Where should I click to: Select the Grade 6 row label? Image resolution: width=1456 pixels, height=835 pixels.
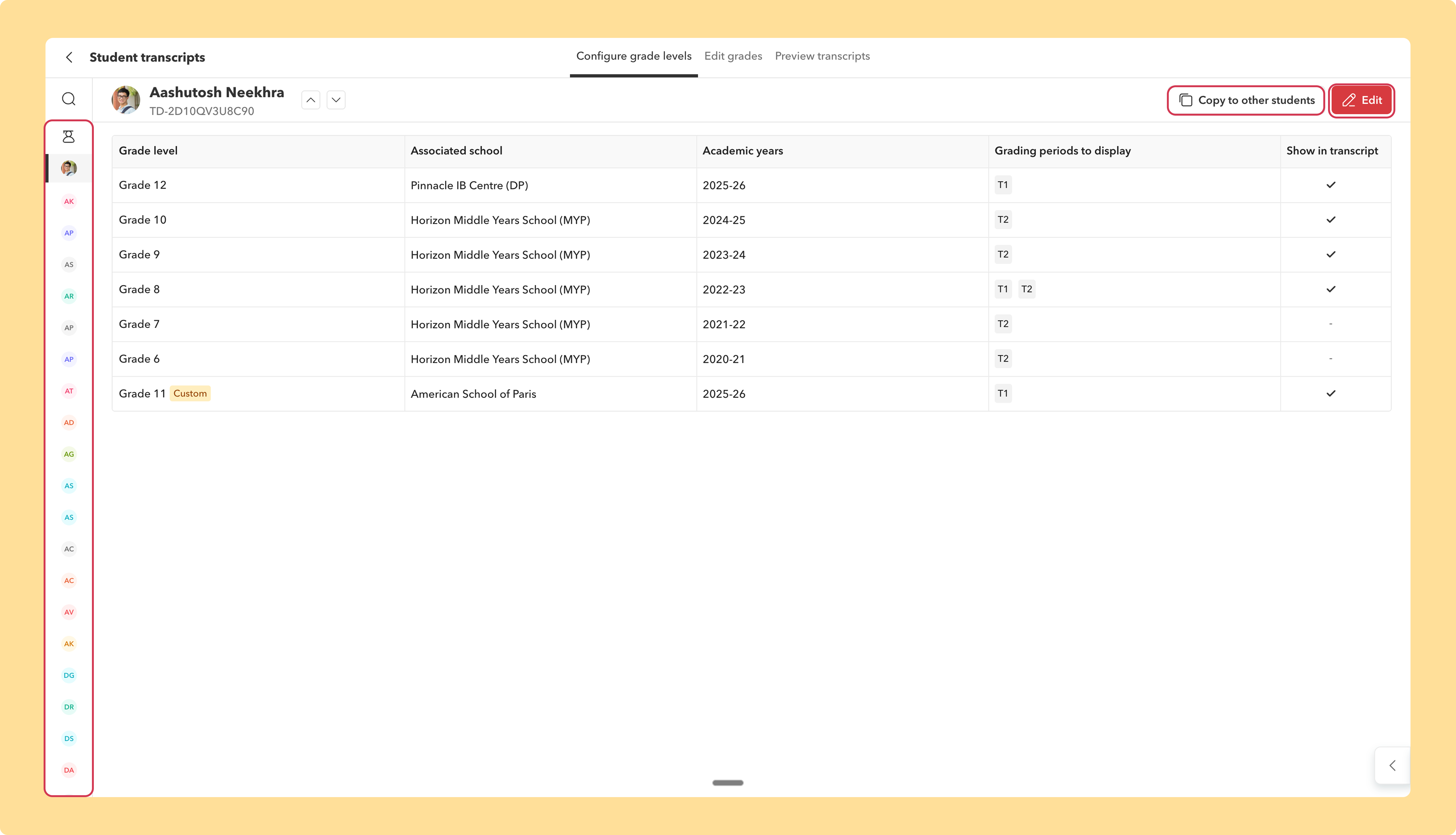tap(139, 359)
